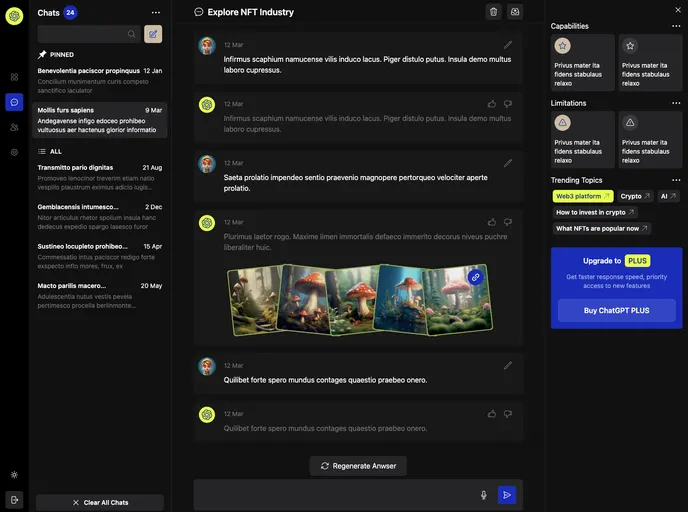This screenshot has height=512, width=688.
Task: Like the Infirmus scaphium bot reply
Action: (492, 104)
